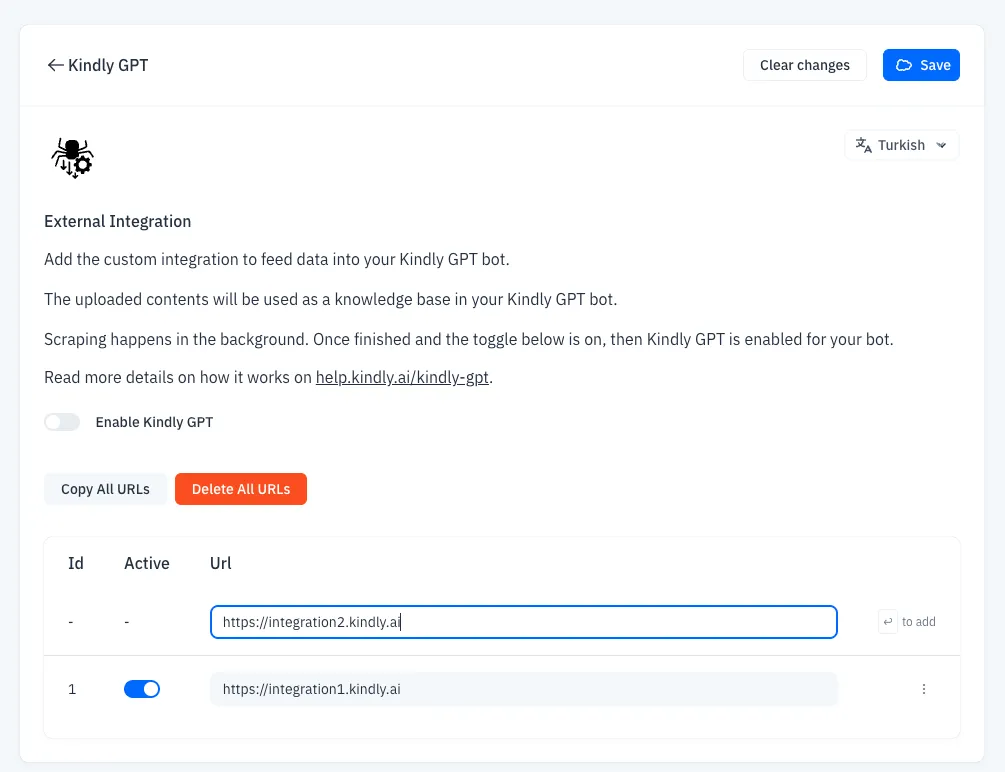Expand the Turkish language dropdown chevron
This screenshot has height=772, width=1005.
pos(941,146)
